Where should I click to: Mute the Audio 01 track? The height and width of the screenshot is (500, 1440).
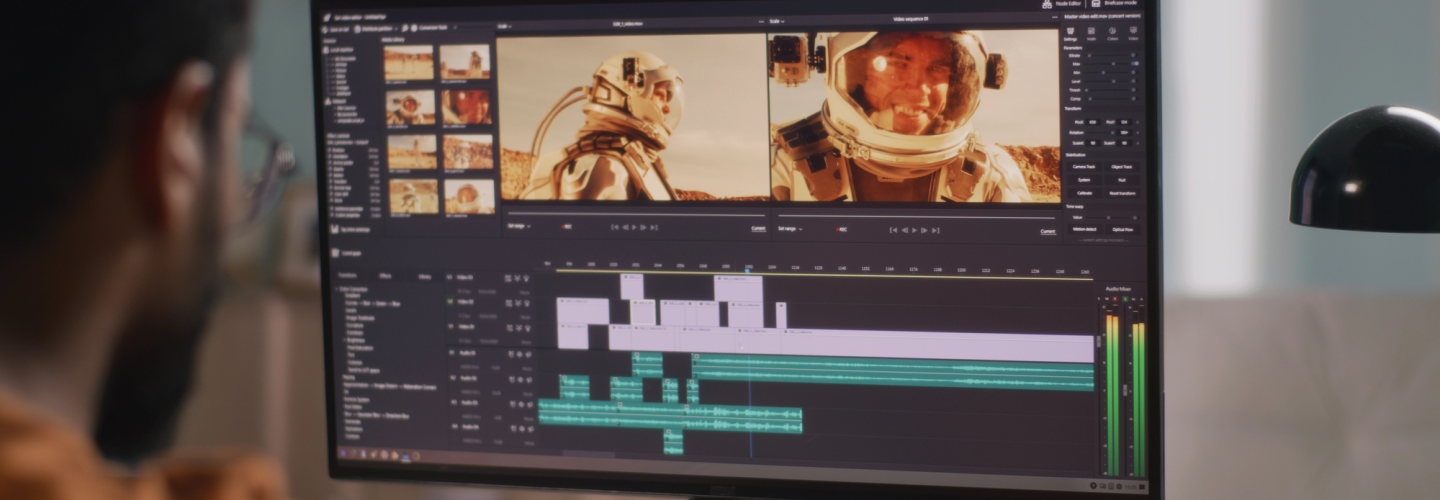click(x=527, y=368)
